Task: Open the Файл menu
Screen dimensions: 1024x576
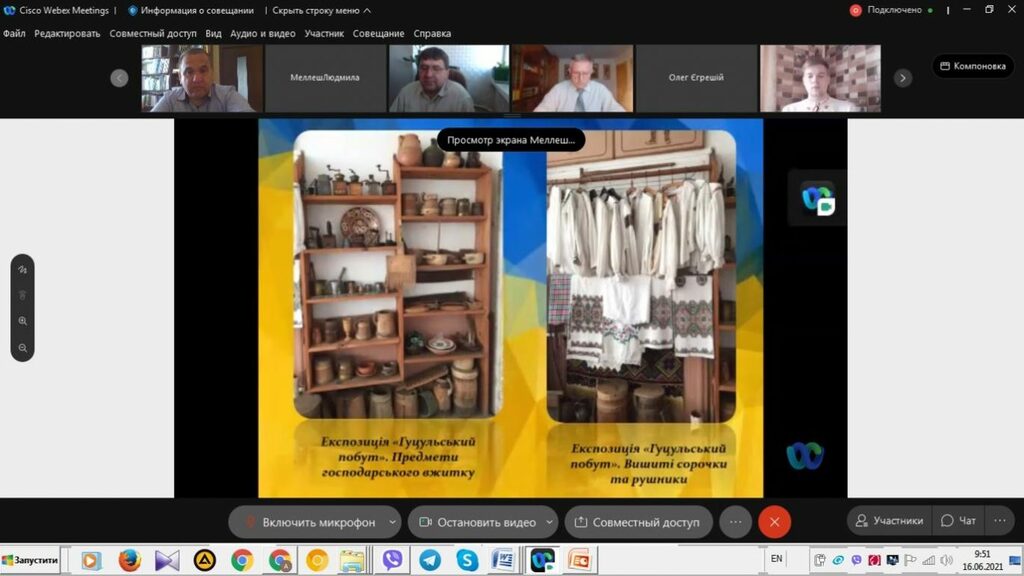Action: 14,33
